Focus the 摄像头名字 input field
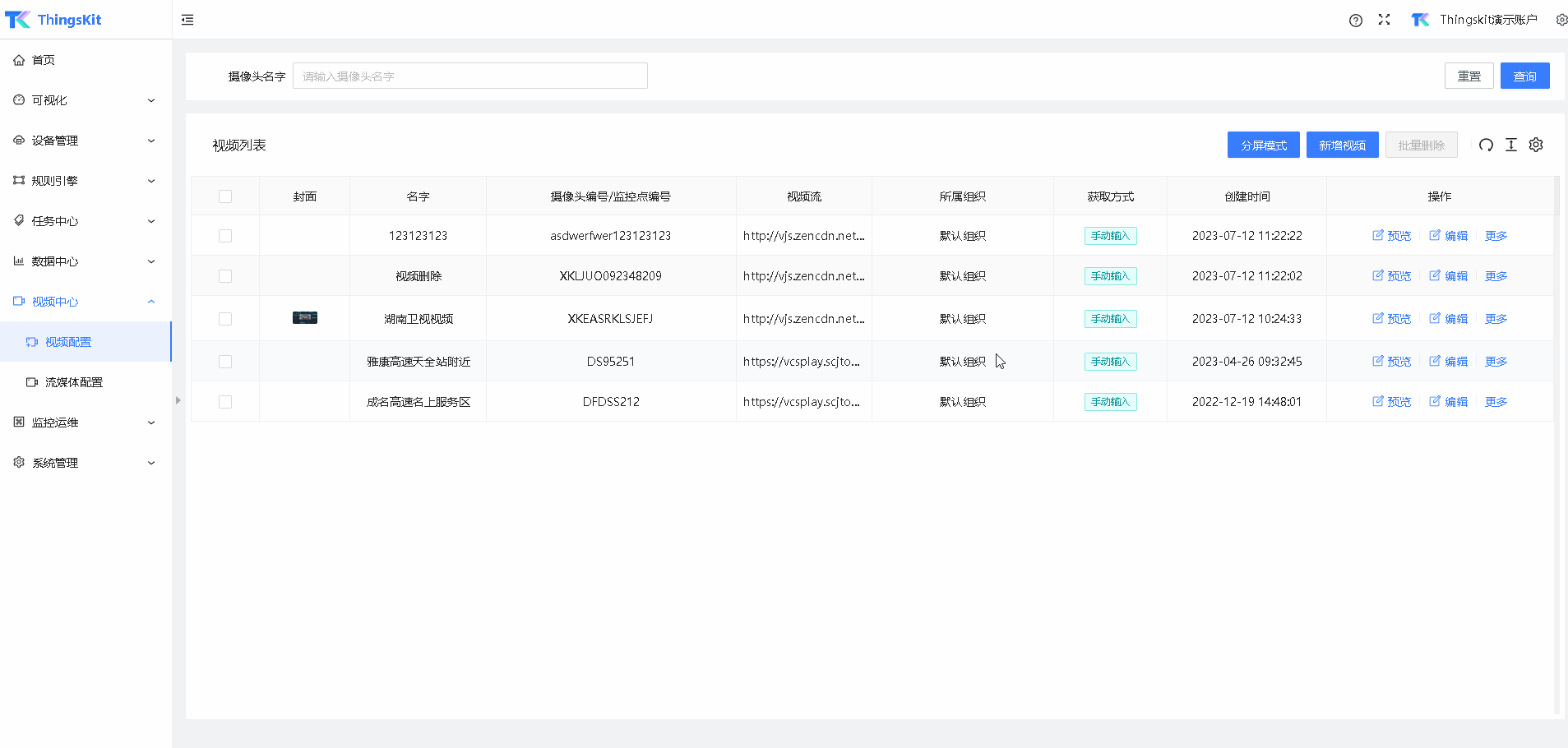Screen dimensions: 1568x748 point(469,76)
